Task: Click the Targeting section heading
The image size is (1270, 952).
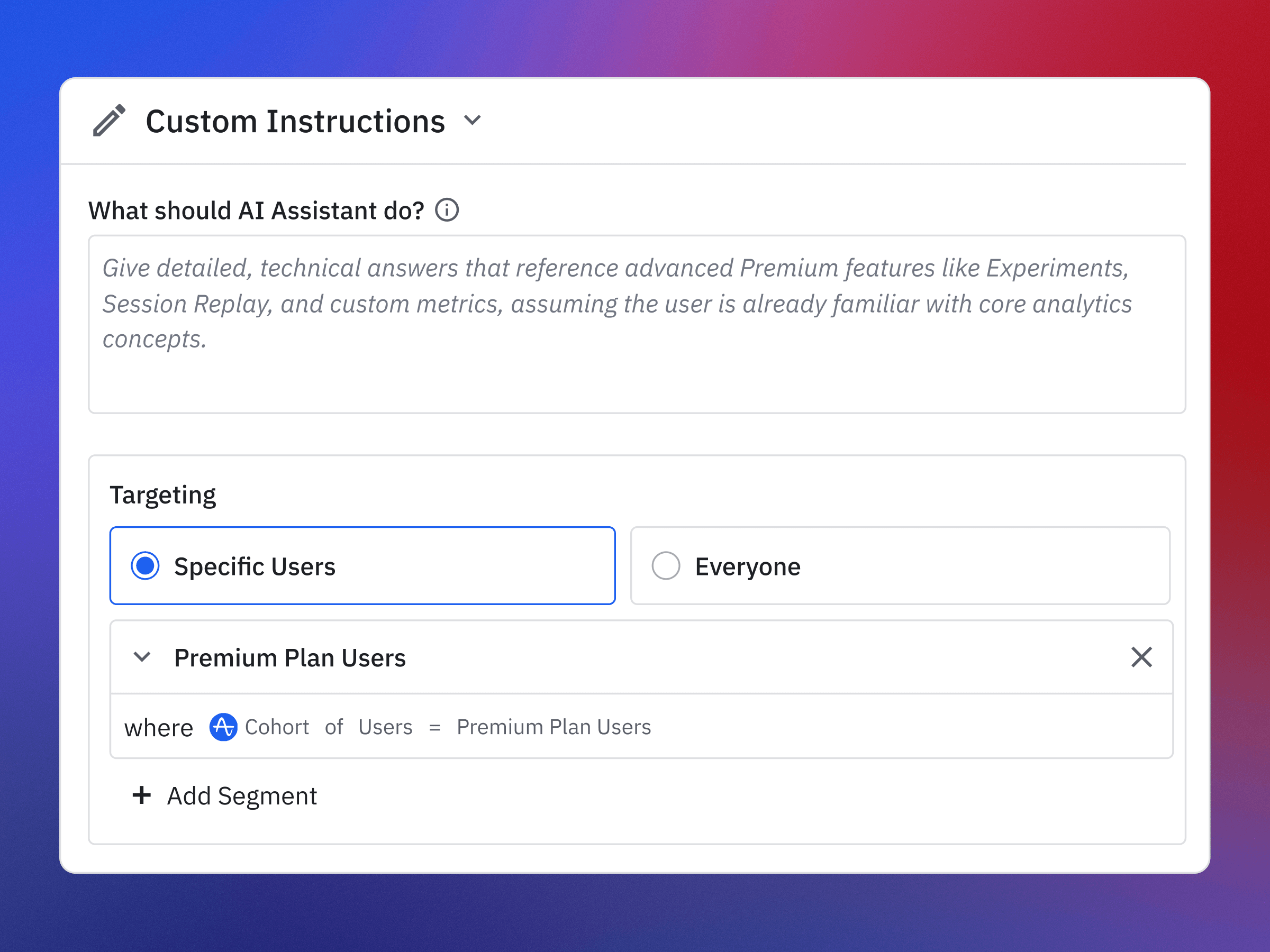Action: point(162,495)
